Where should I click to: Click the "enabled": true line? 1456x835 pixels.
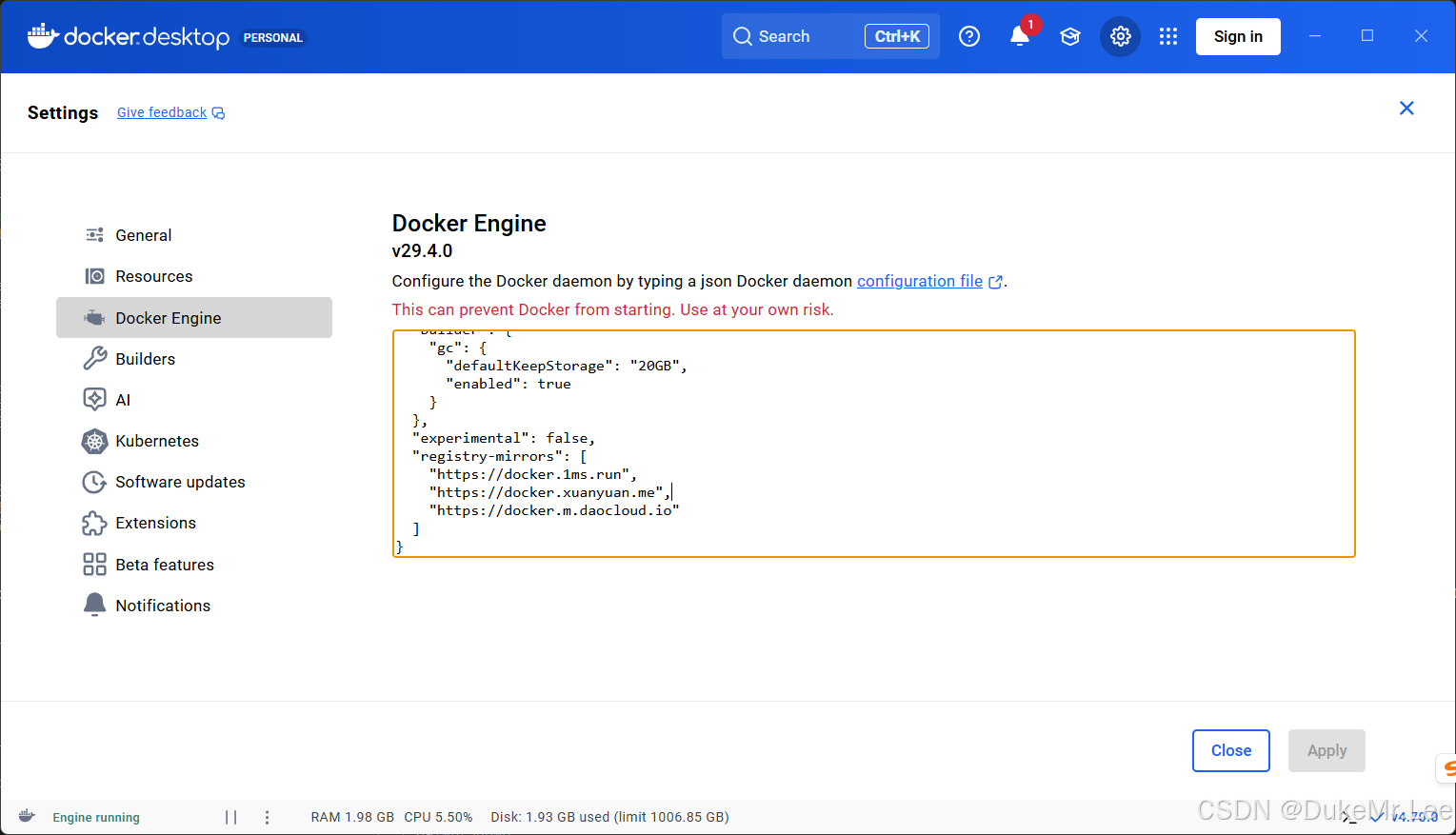coord(509,384)
